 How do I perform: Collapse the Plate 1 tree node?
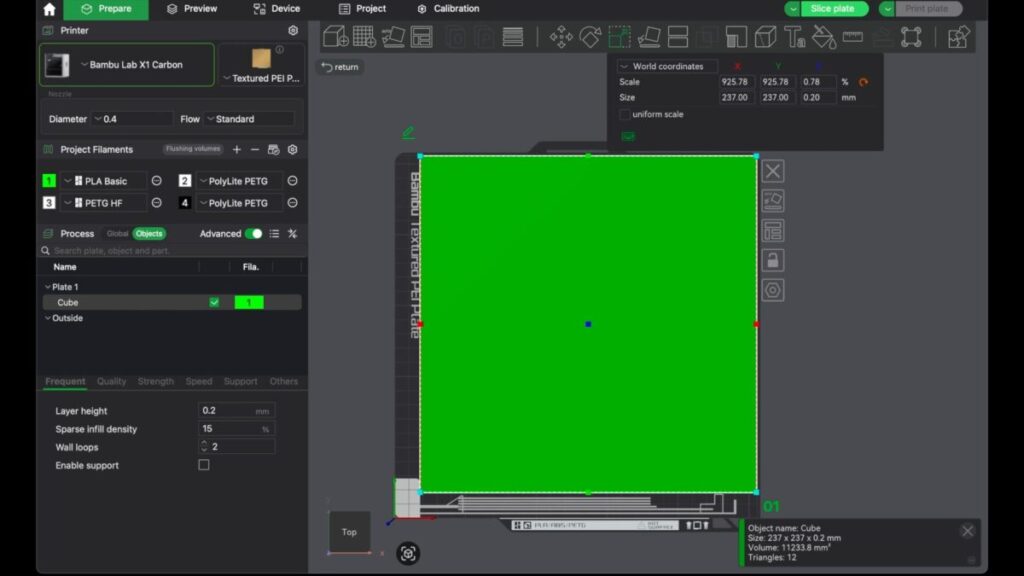coord(48,287)
